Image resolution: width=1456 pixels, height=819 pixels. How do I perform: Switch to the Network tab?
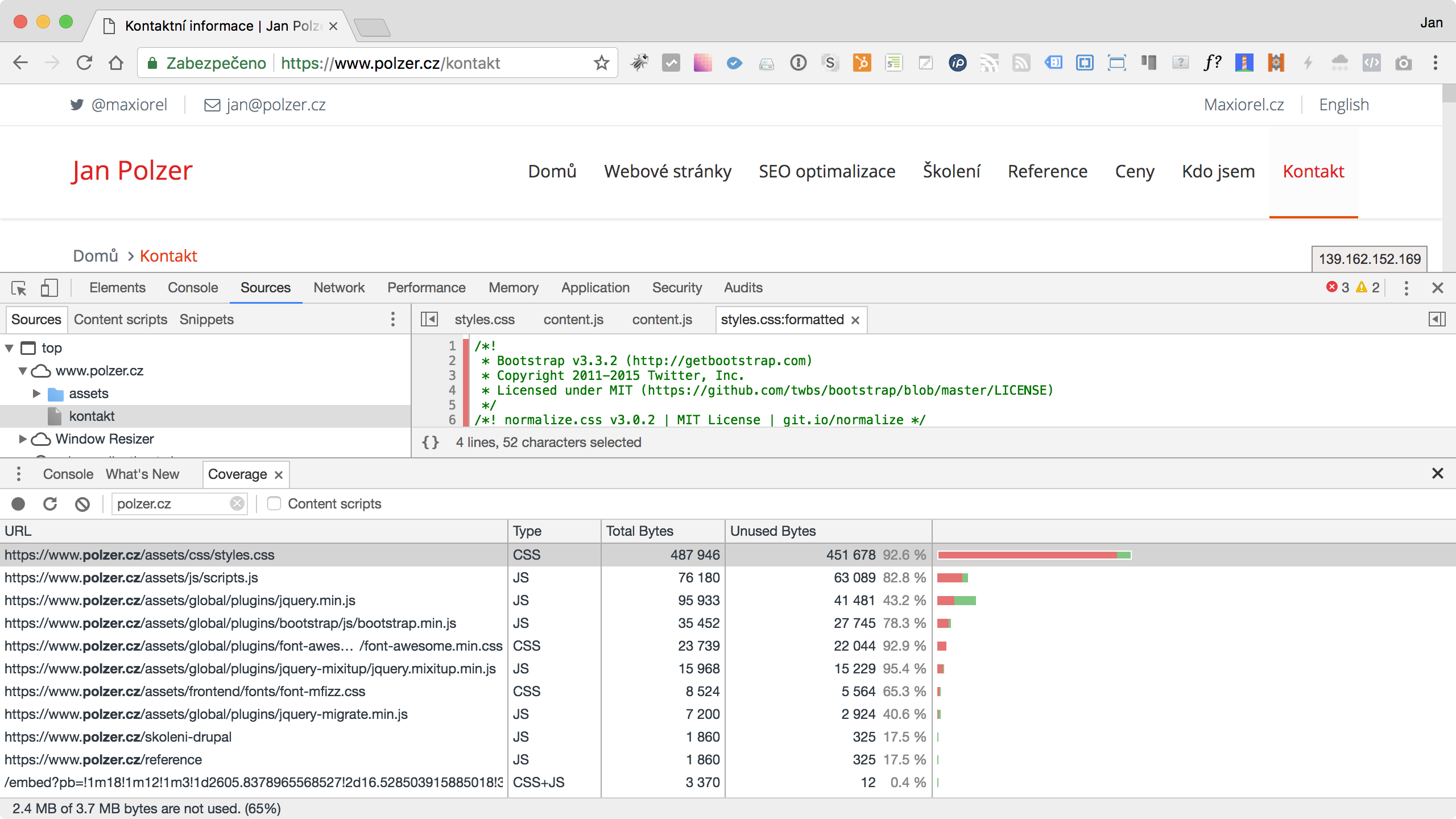point(339,288)
